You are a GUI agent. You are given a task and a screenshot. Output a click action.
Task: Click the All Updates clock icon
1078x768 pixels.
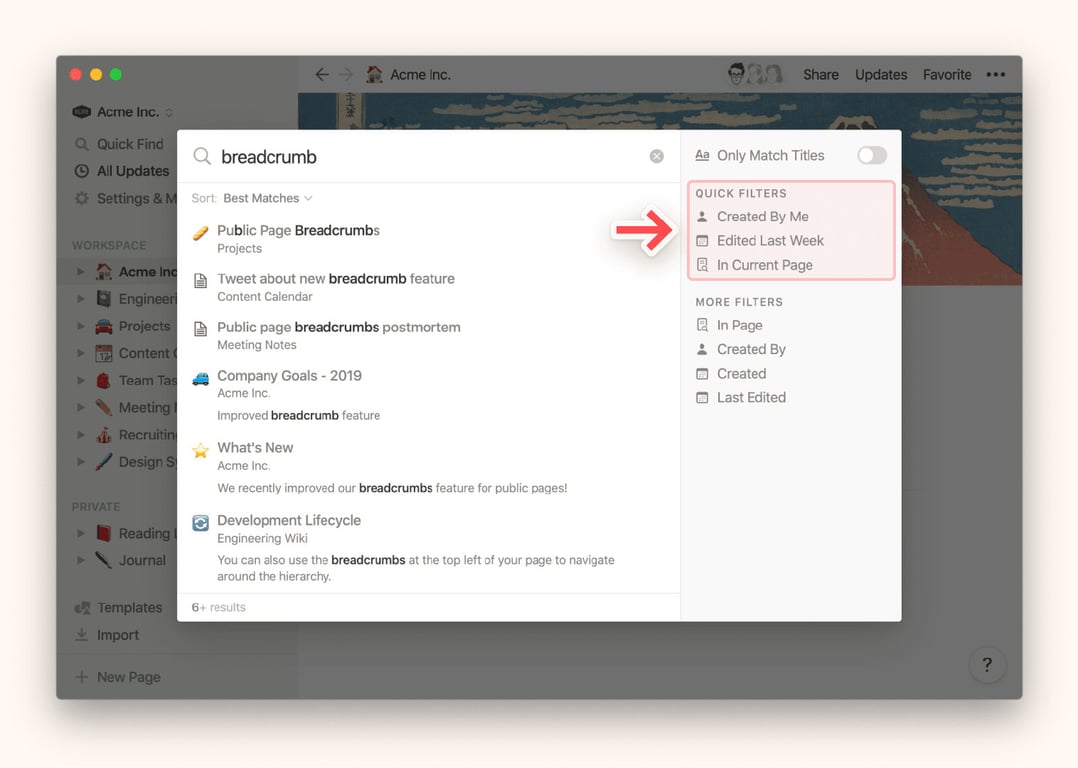click(x=82, y=171)
